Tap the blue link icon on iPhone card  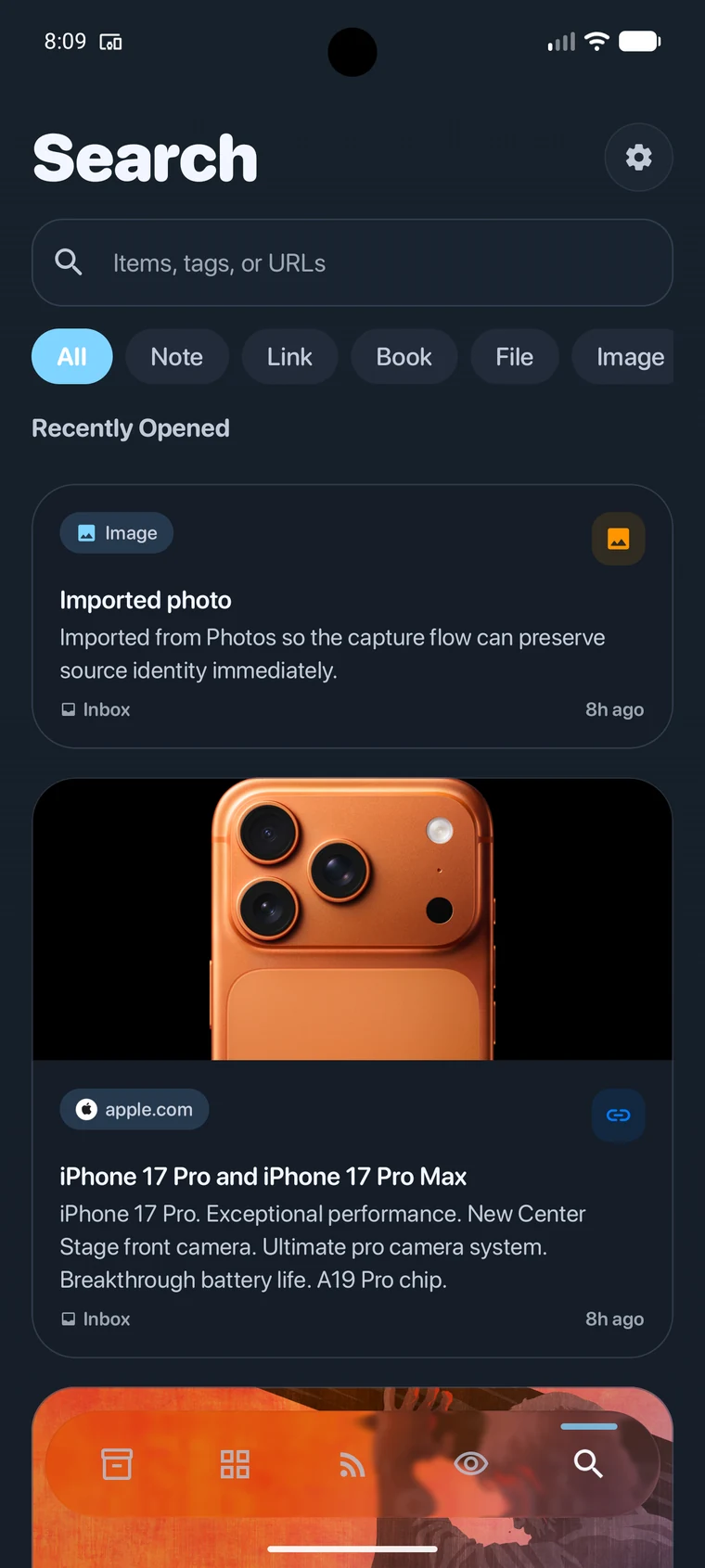tap(618, 1115)
